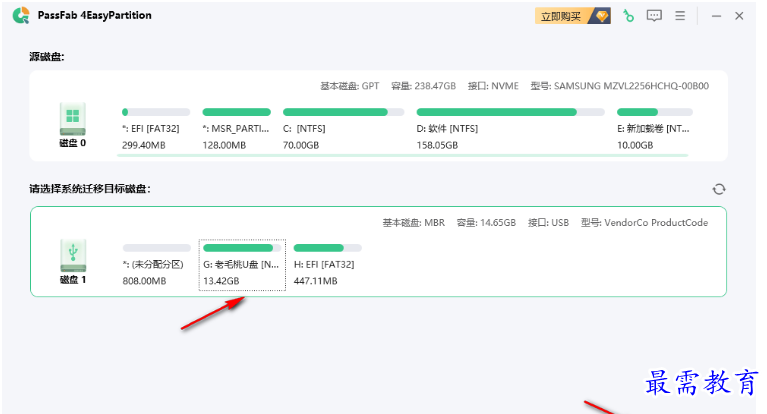Click the 容量: 238.47GB text
This screenshot has height=414, width=767.
coord(423,86)
